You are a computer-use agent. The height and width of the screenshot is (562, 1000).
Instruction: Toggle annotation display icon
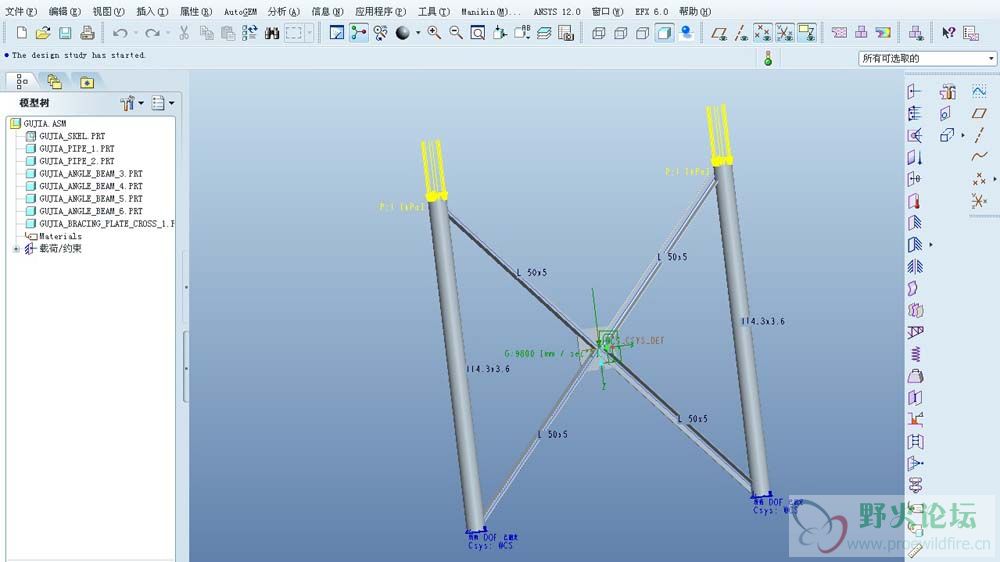tap(806, 33)
